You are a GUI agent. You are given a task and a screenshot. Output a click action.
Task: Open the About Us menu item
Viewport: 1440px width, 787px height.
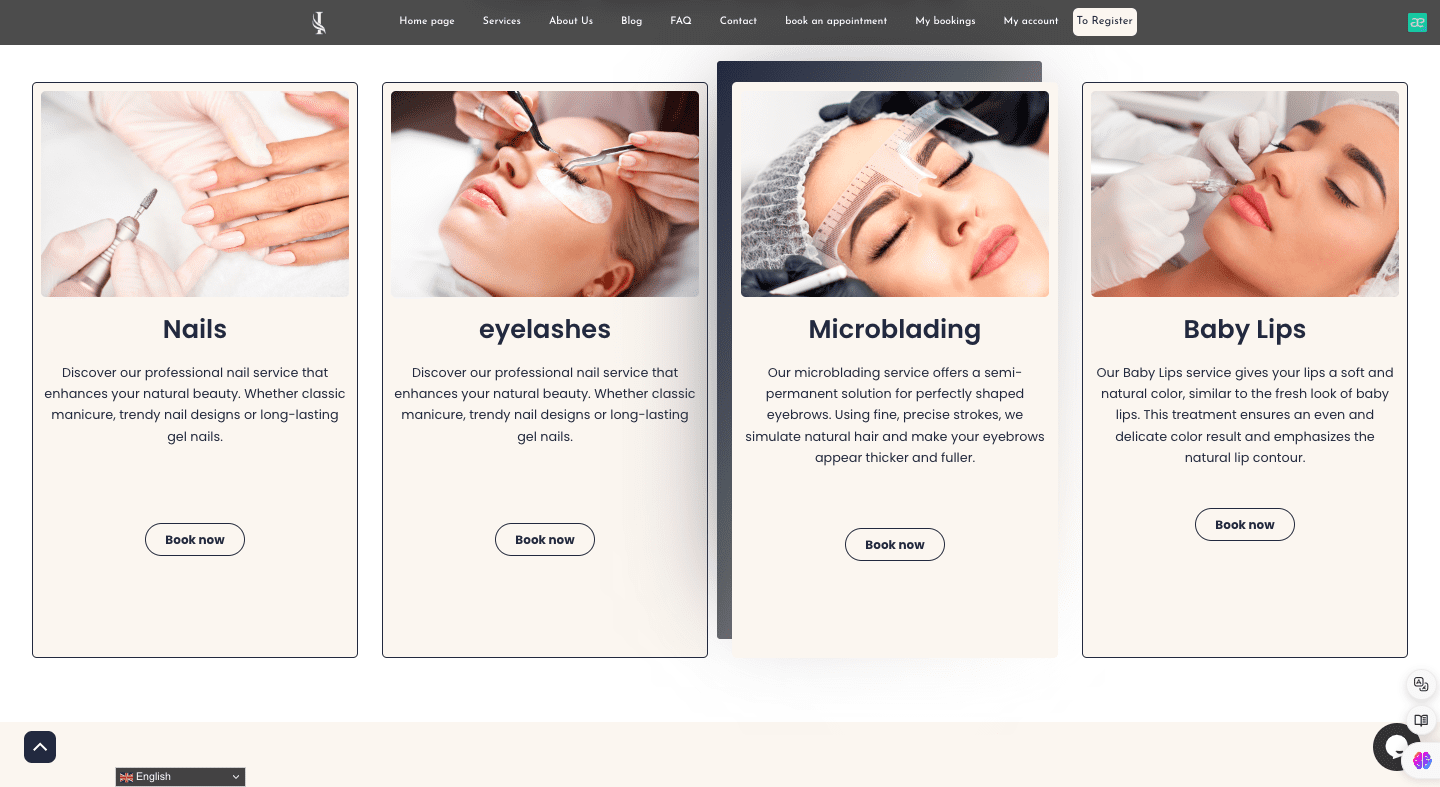click(571, 21)
